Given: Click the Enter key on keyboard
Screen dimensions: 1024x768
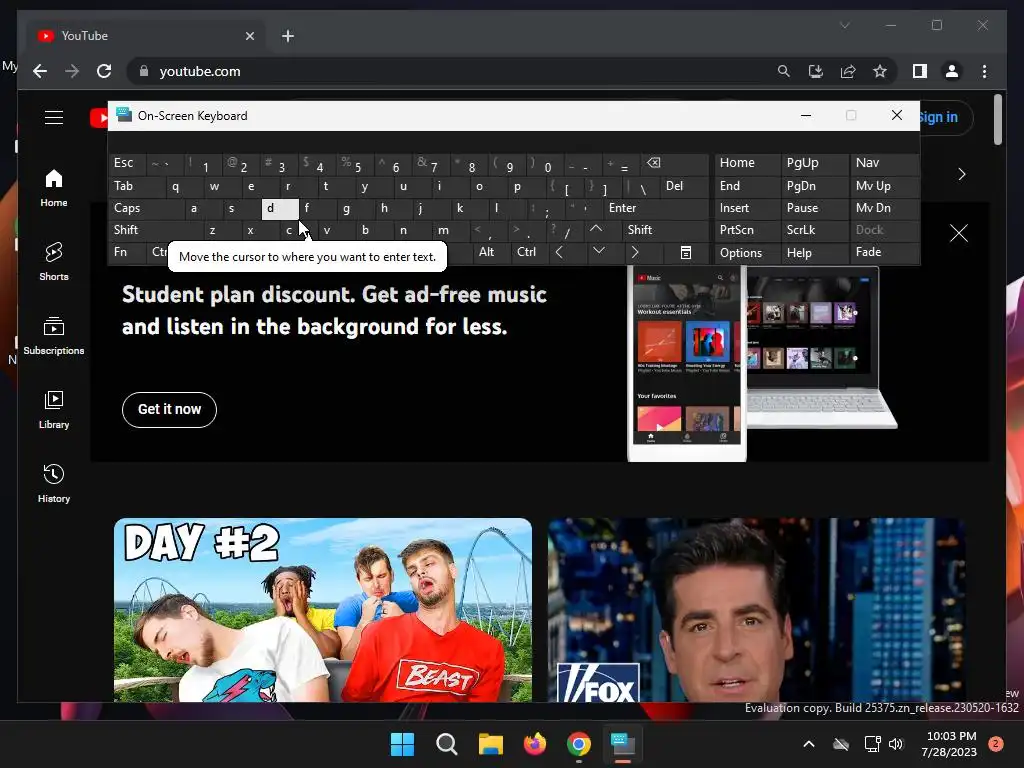Looking at the screenshot, I should pyautogui.click(x=656, y=208).
